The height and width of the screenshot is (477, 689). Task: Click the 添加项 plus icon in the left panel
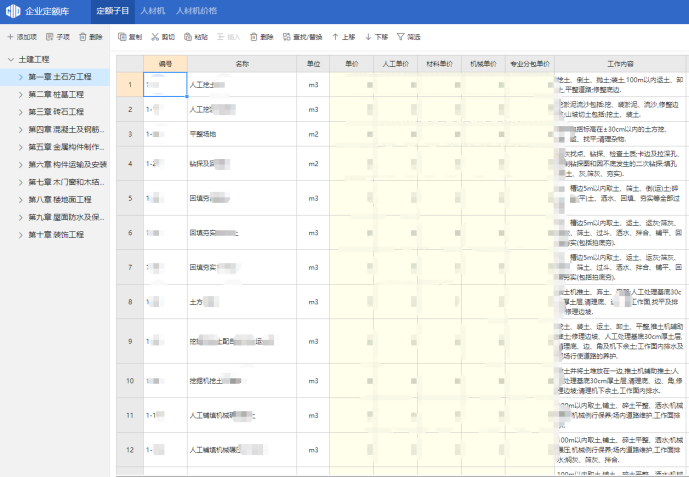pos(10,37)
